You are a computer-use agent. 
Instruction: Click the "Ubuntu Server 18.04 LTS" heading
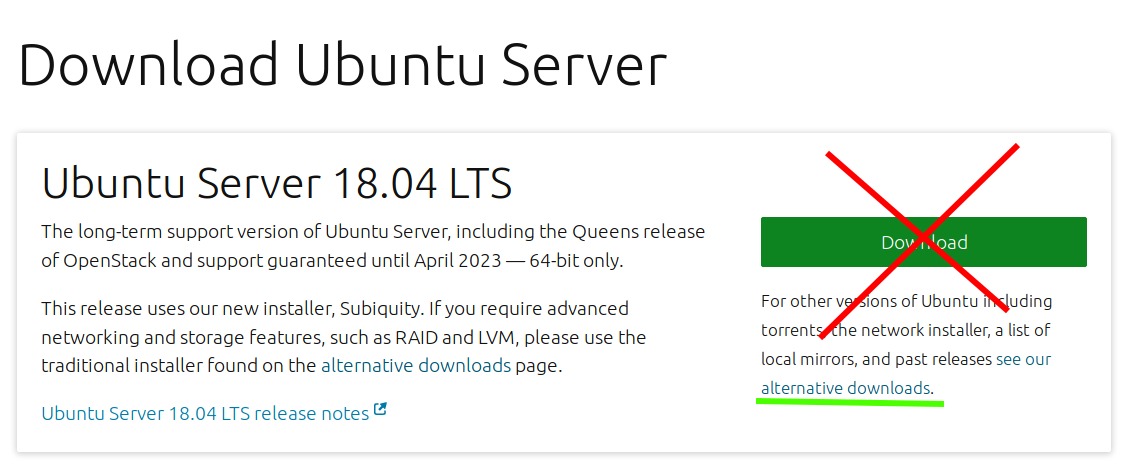click(x=276, y=184)
